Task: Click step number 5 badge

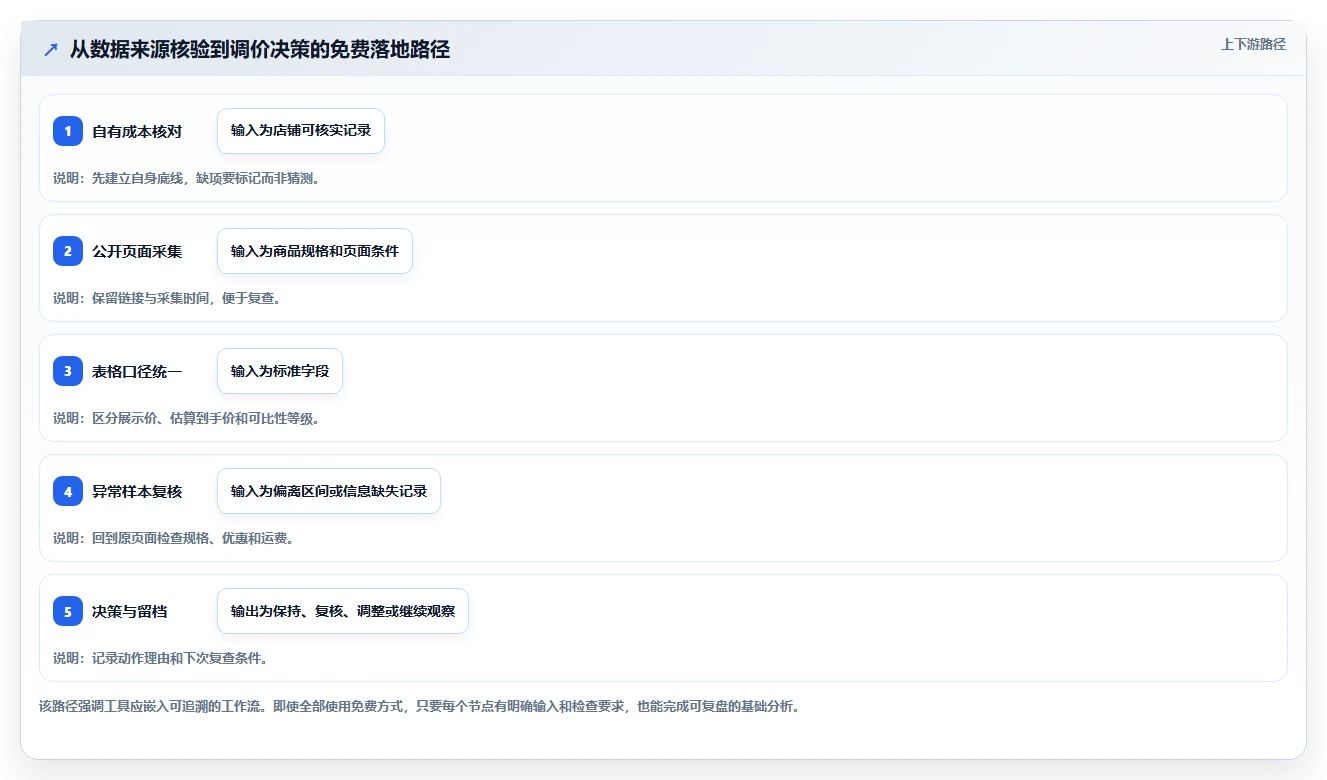Action: point(68,611)
